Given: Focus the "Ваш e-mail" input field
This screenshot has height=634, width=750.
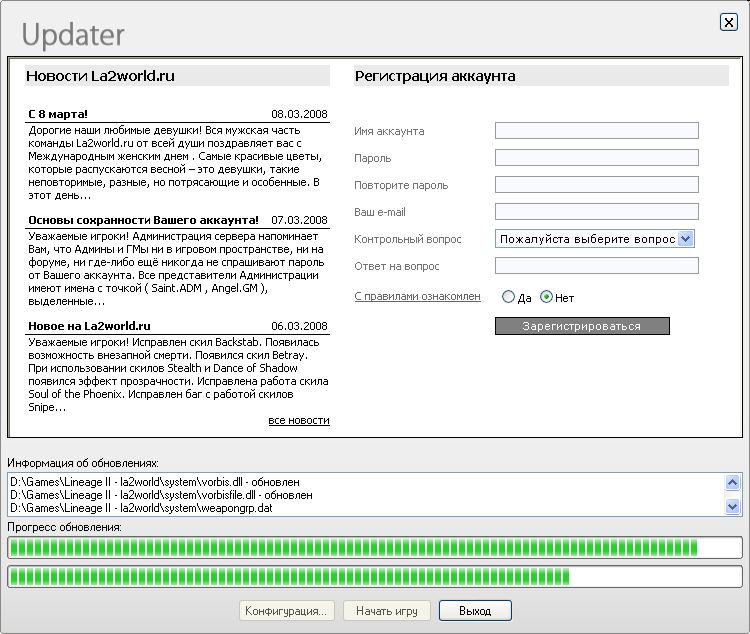Looking at the screenshot, I should 596,211.
